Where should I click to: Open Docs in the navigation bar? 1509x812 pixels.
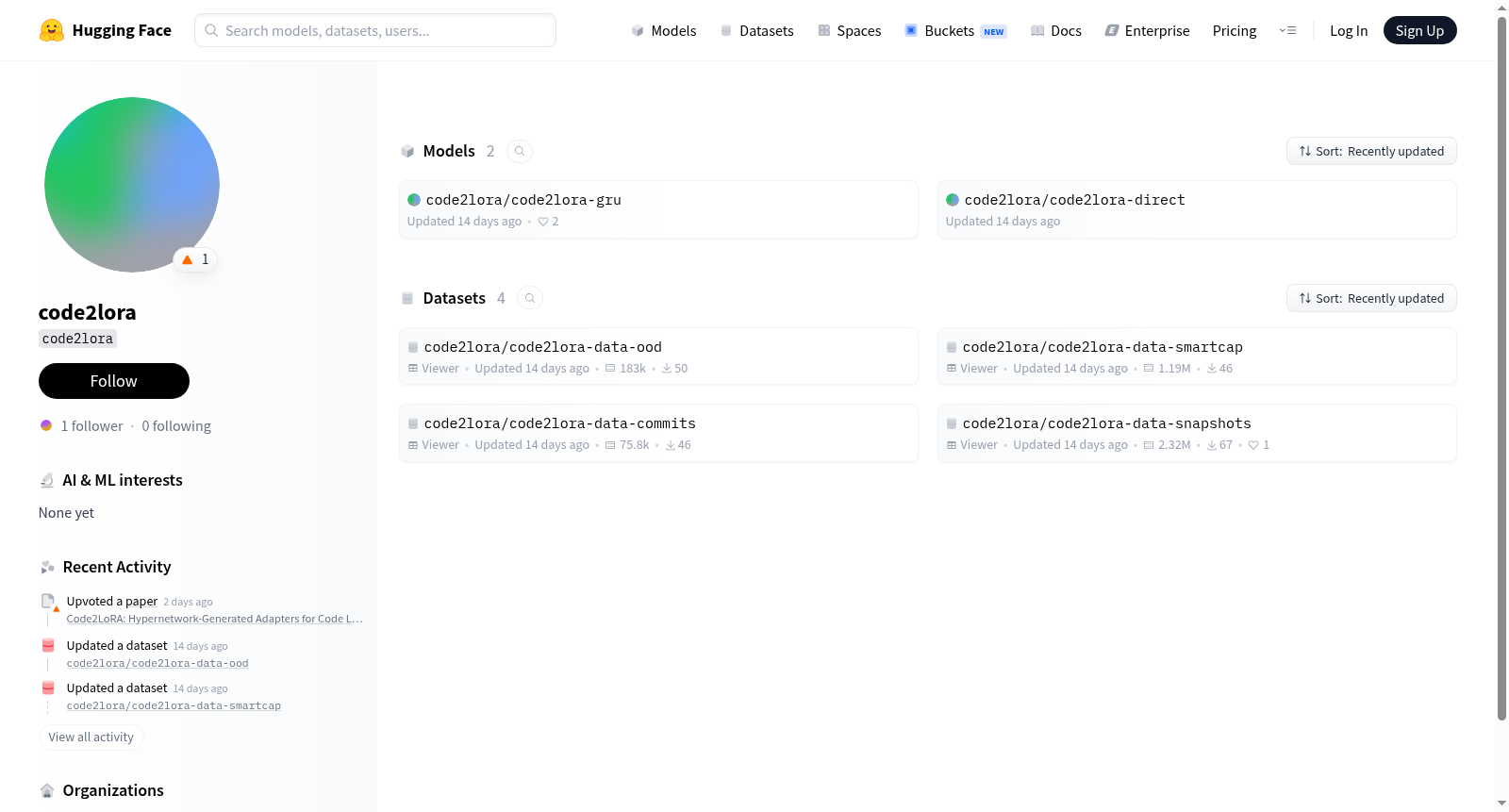(x=1056, y=30)
